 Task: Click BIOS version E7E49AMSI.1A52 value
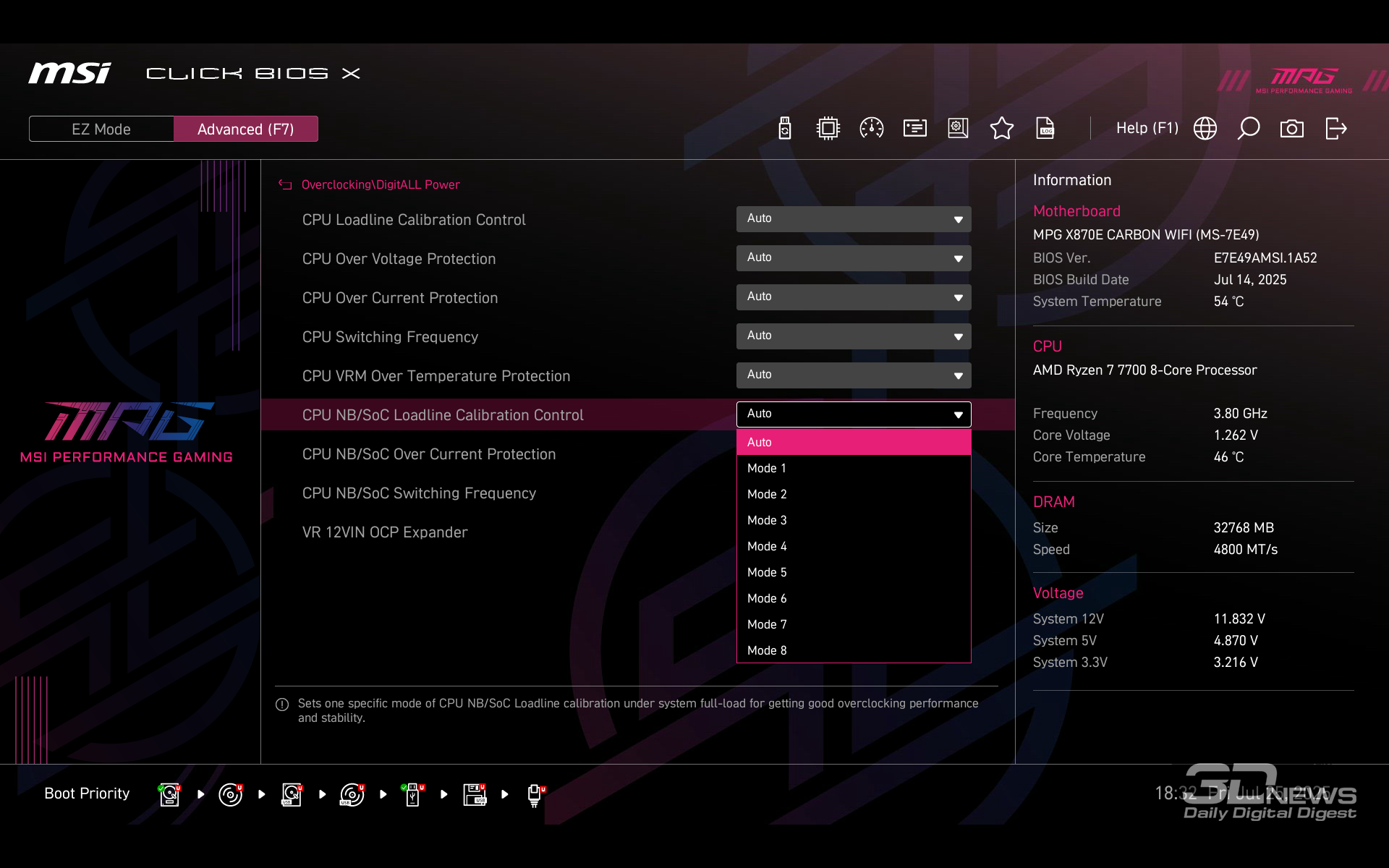coord(1265,258)
